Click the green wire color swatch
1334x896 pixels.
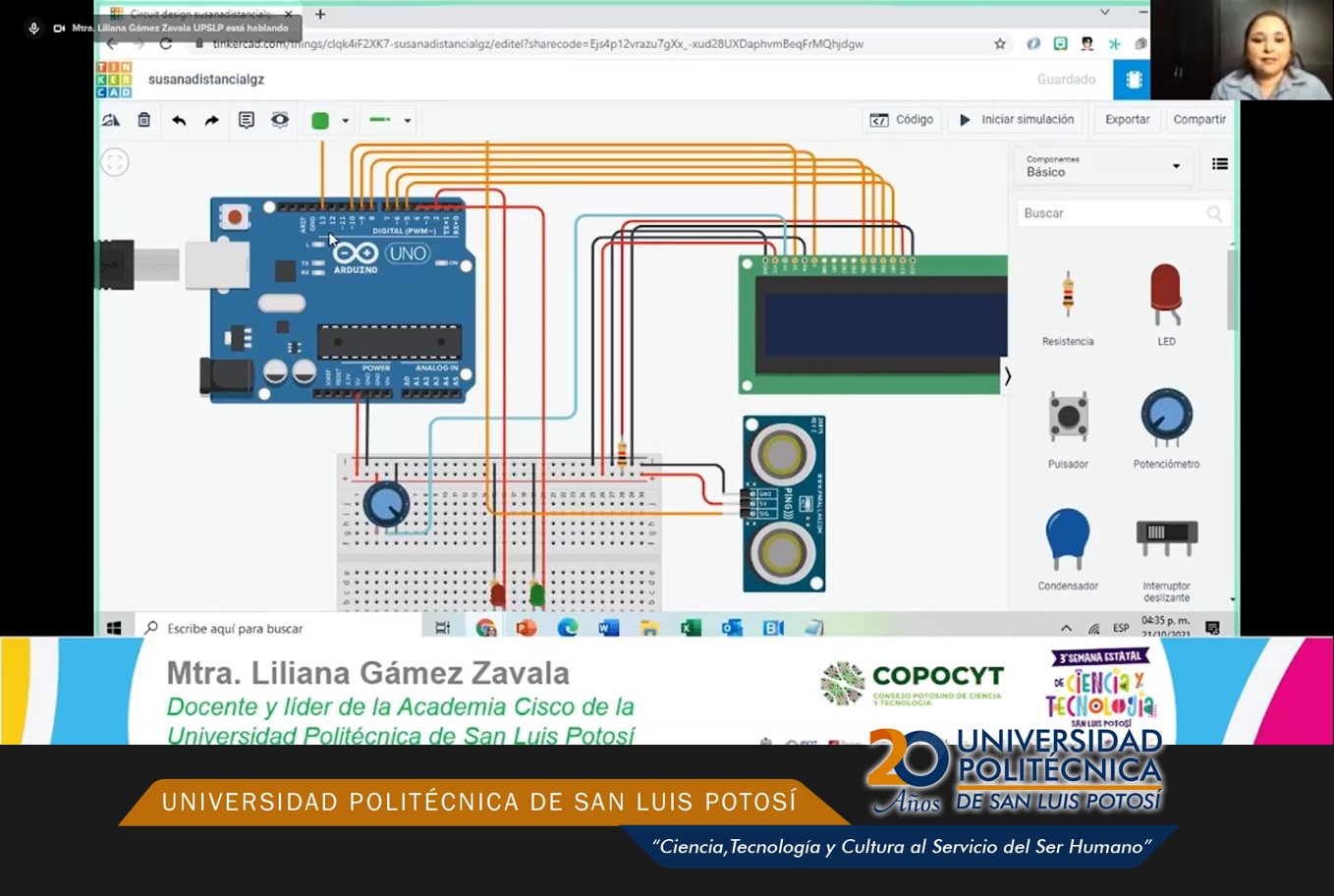320,120
